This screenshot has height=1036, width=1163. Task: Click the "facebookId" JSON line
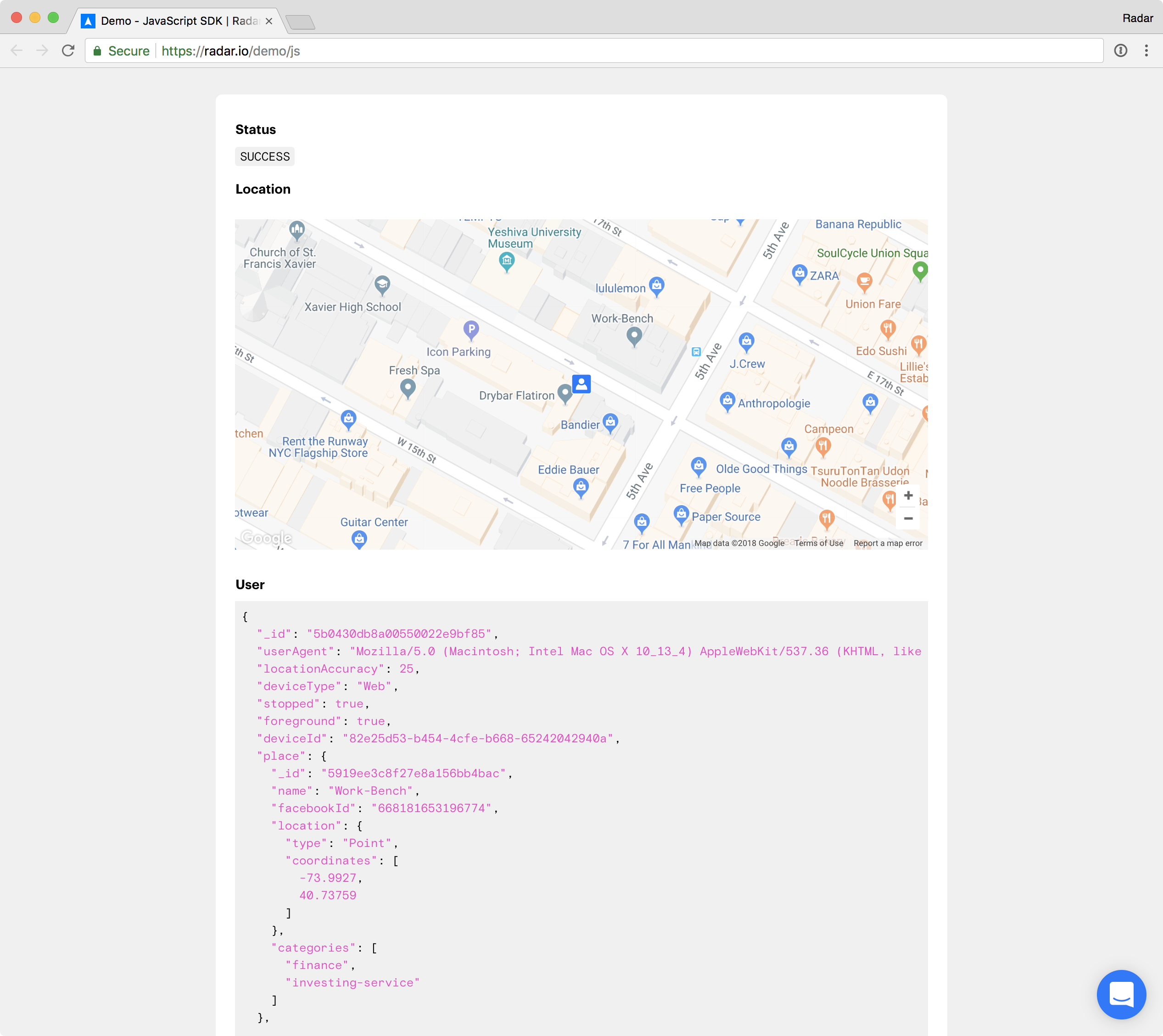[x=385, y=808]
